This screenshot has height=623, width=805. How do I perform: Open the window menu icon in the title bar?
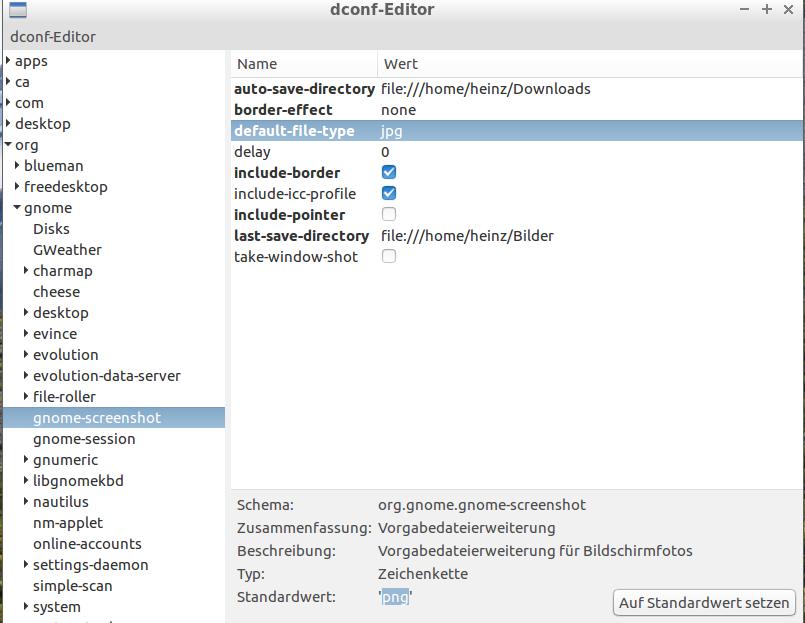click(18, 10)
